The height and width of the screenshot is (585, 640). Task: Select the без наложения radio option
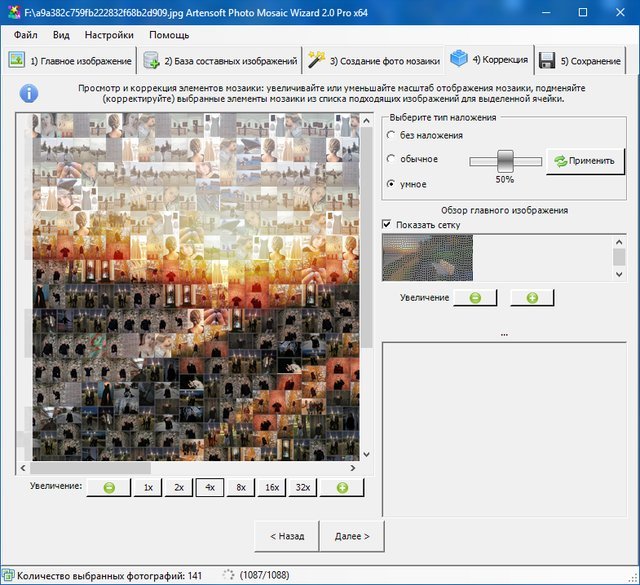[x=391, y=135]
